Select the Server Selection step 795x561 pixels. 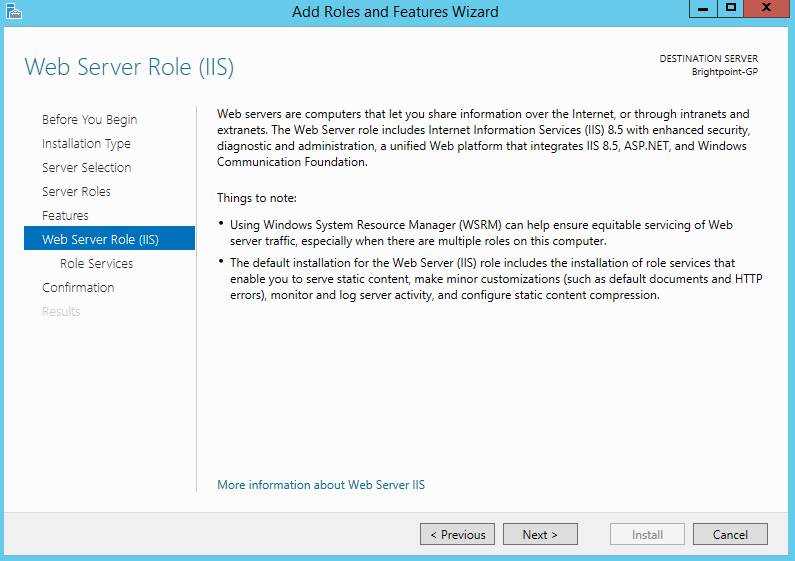86,168
